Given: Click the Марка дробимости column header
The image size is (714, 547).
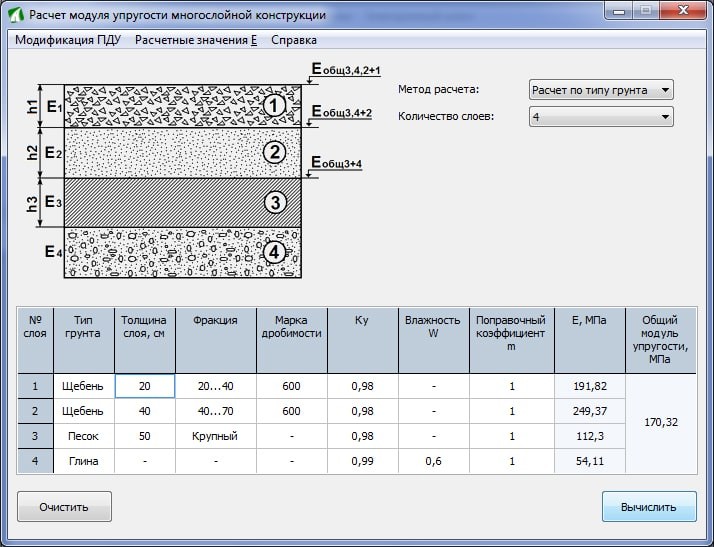Looking at the screenshot, I should (x=291, y=340).
